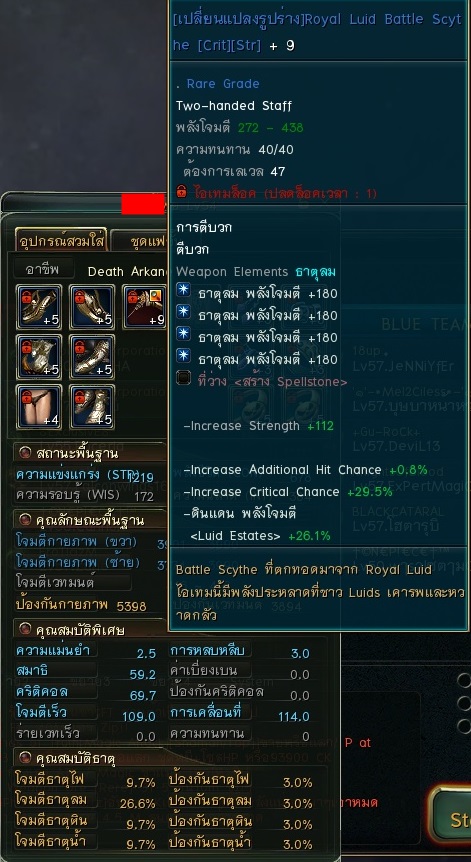Click the +5 slot left of the weapon

click(92, 307)
